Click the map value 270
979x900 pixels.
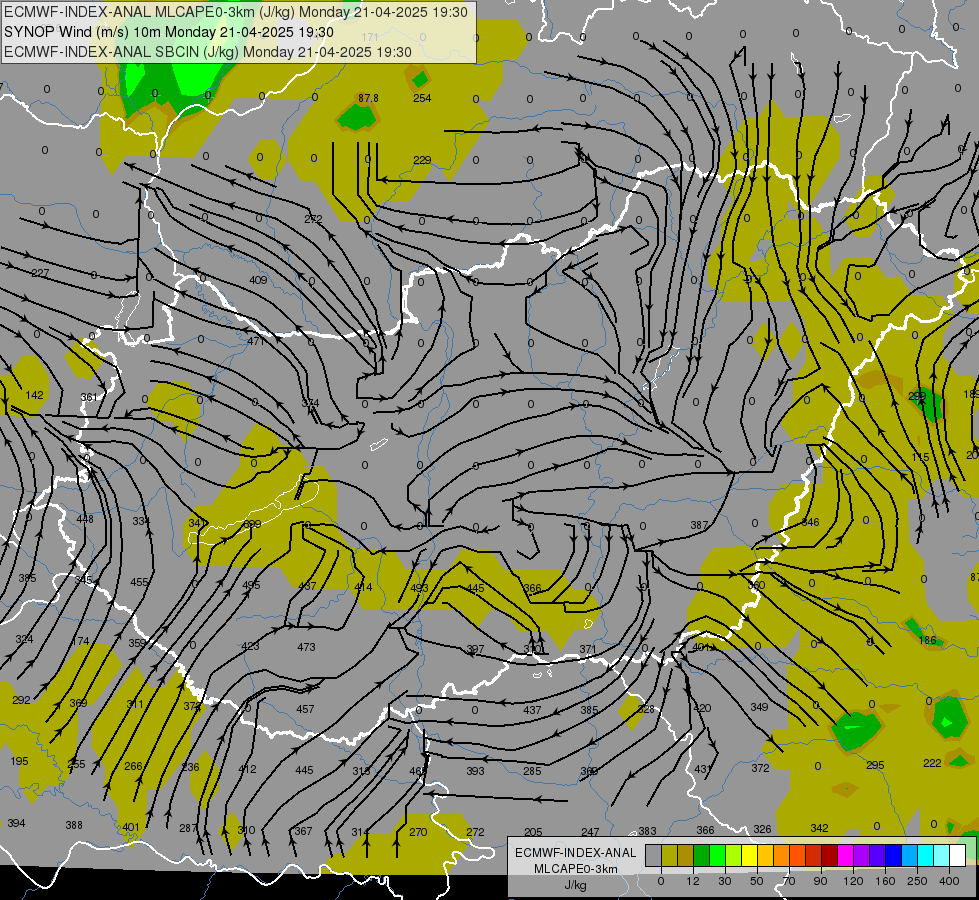click(x=418, y=832)
